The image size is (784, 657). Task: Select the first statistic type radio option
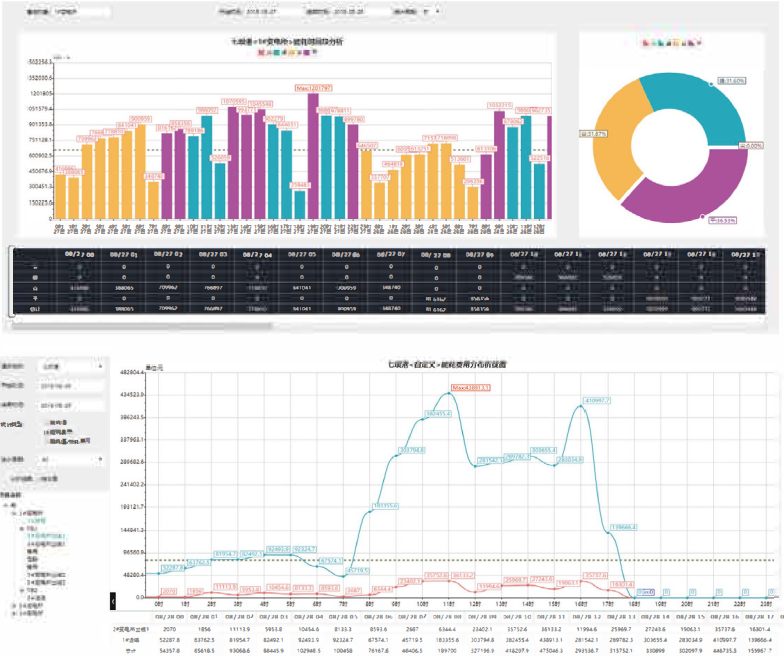coord(46,422)
